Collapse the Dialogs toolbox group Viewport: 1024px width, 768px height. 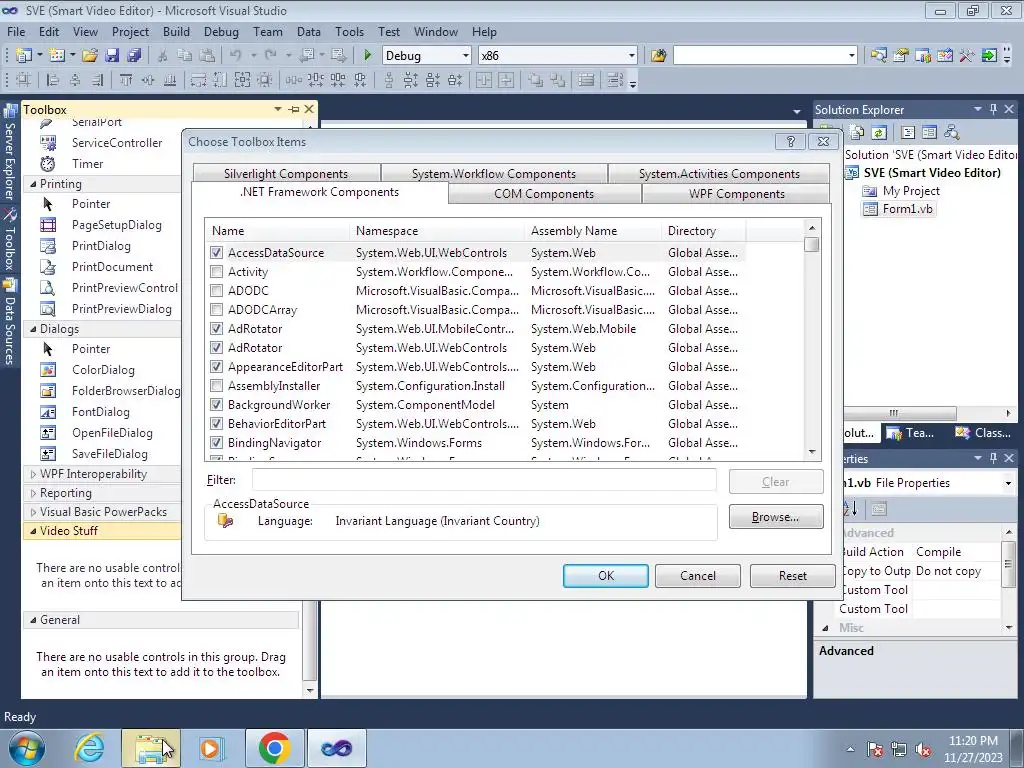33,329
